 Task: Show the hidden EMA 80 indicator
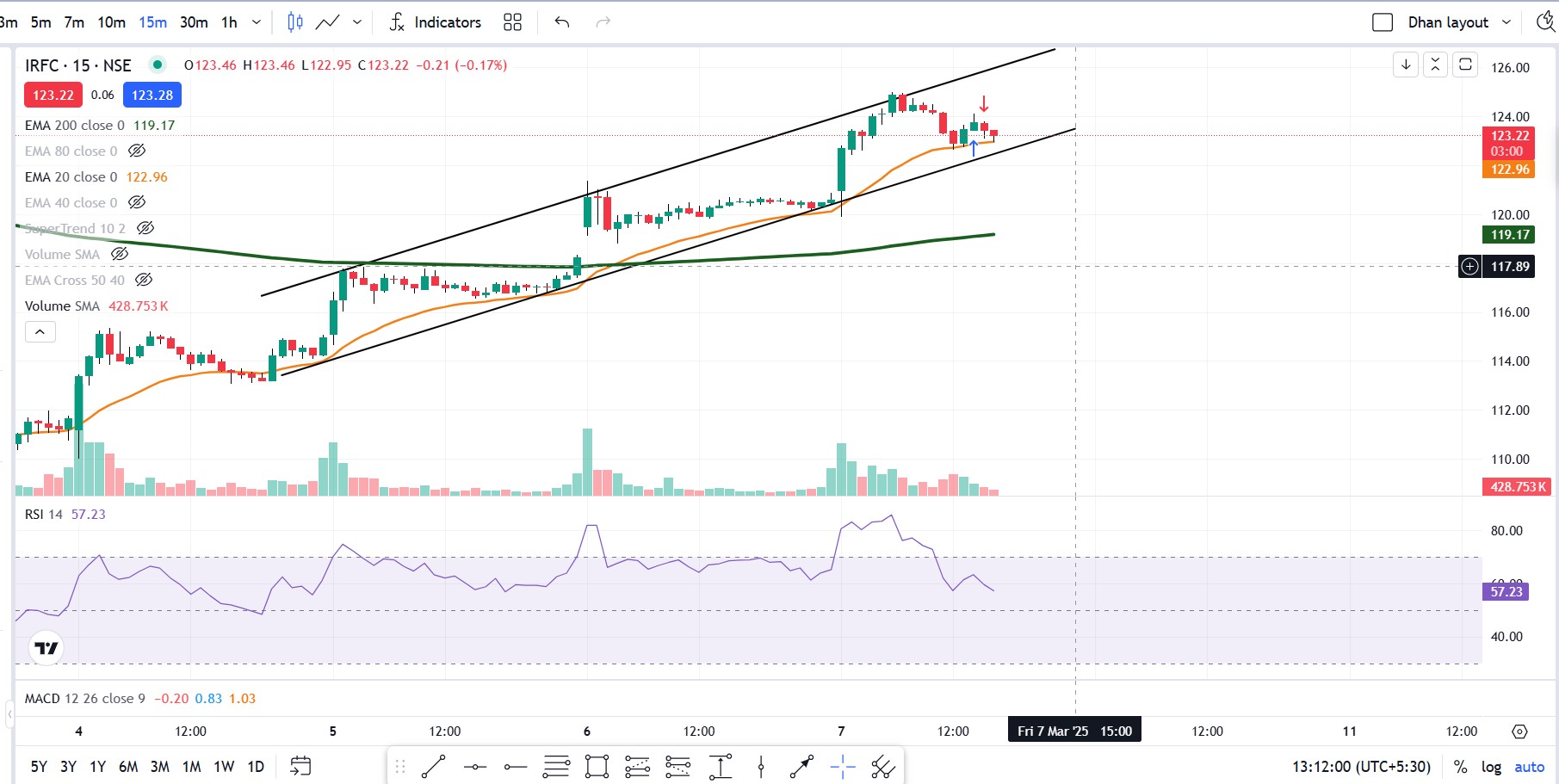137,151
